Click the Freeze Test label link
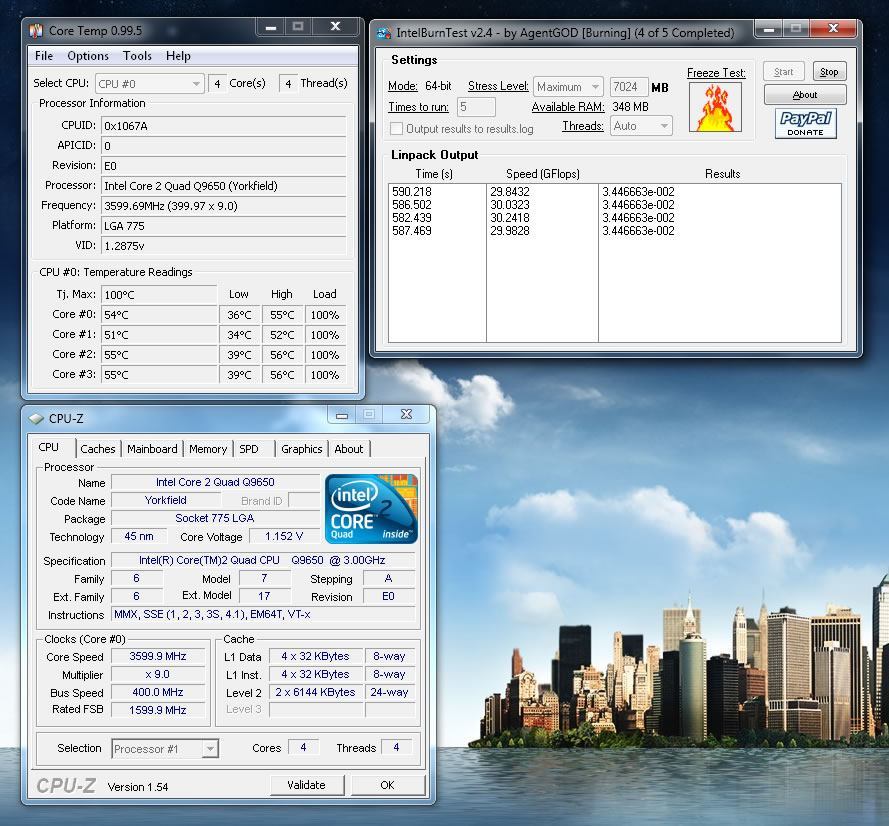 tap(716, 73)
